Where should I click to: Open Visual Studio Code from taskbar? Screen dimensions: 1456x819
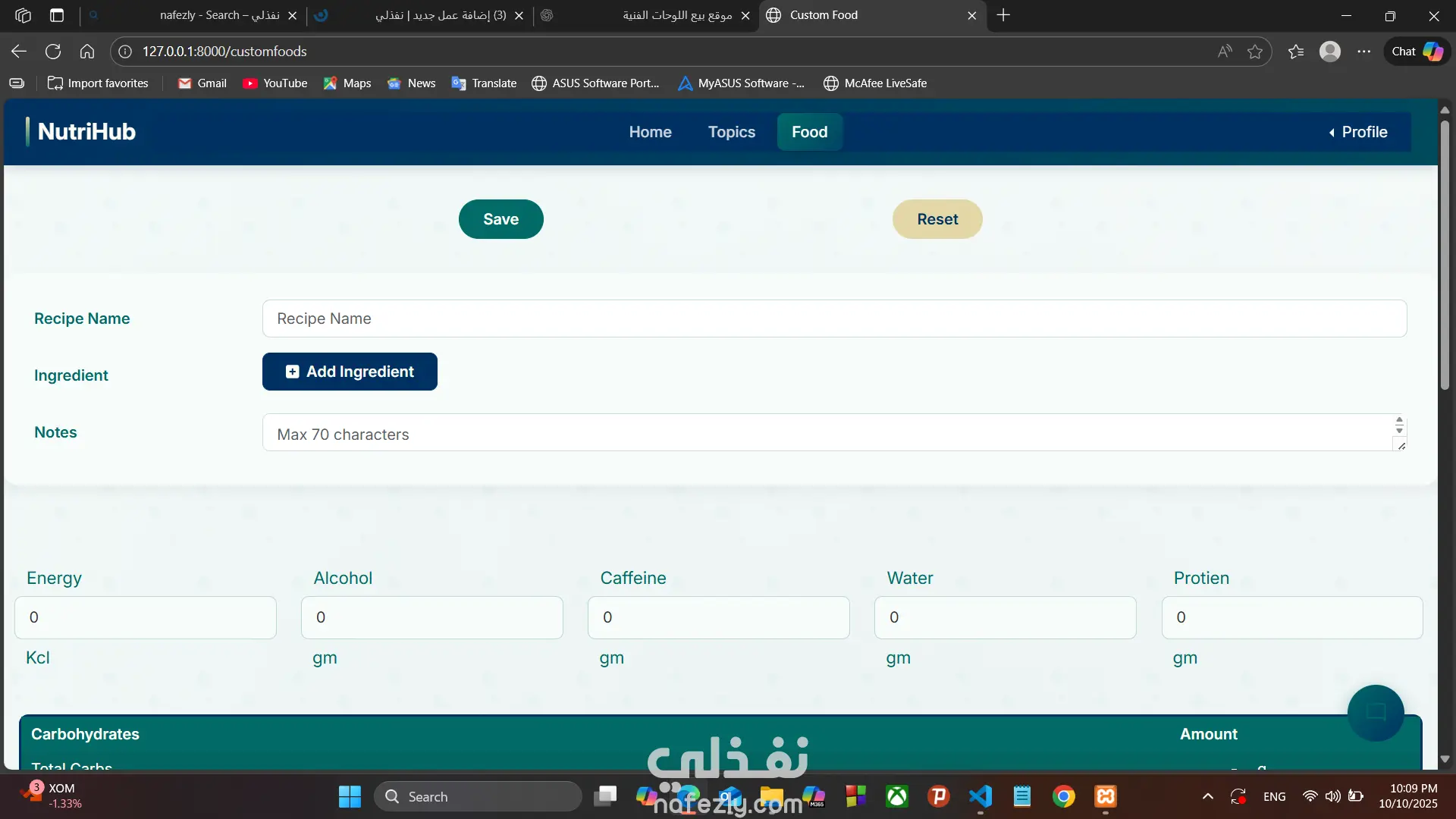click(981, 796)
